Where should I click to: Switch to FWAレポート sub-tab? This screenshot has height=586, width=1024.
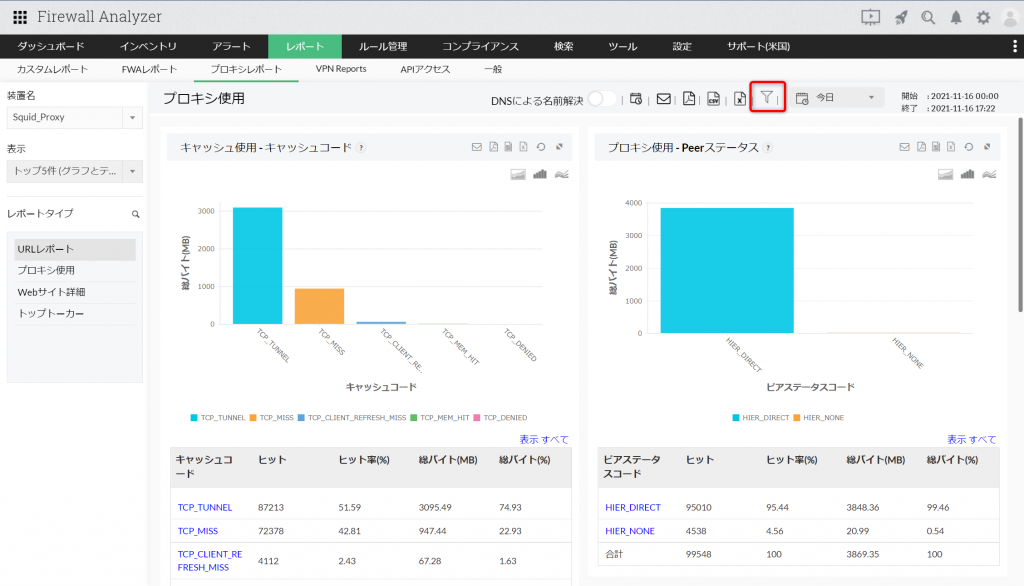(x=149, y=69)
